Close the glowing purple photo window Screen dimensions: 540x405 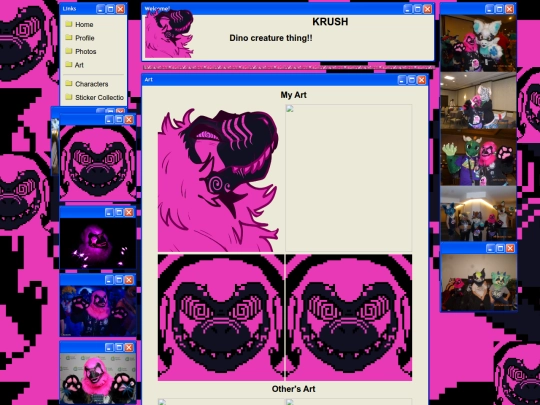tap(128, 212)
